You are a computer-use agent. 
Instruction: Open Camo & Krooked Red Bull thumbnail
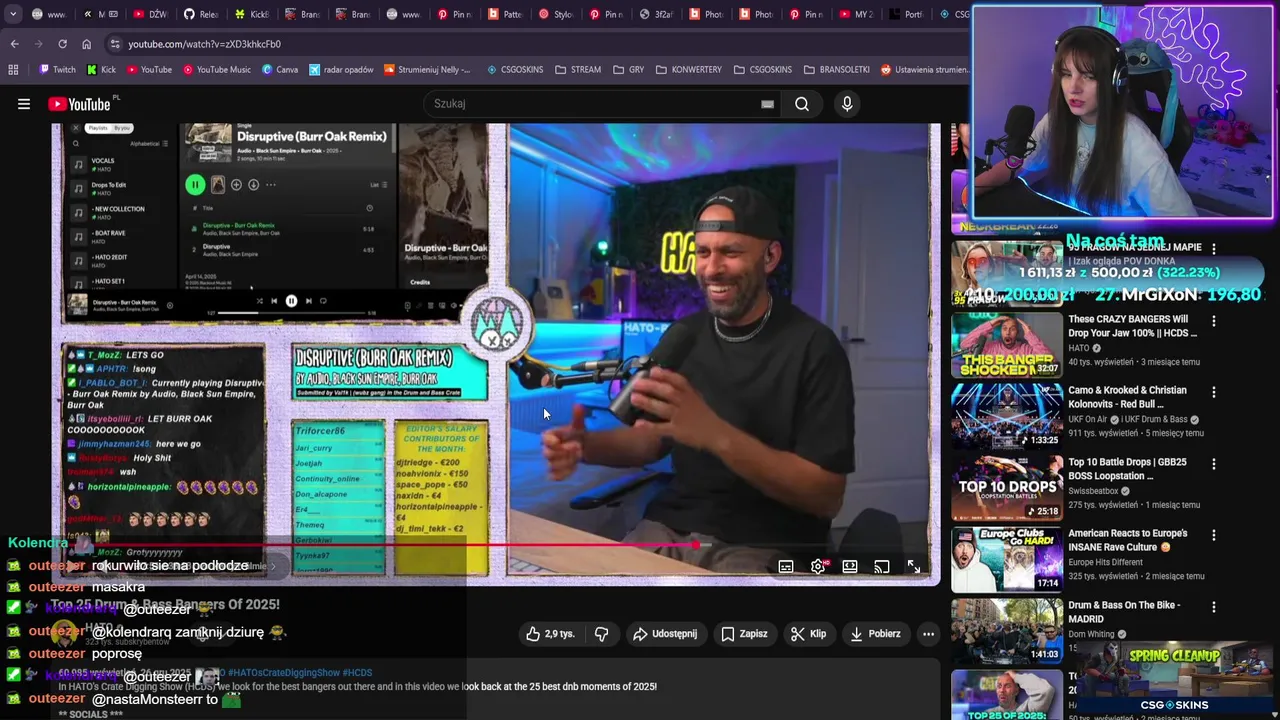(1007, 416)
